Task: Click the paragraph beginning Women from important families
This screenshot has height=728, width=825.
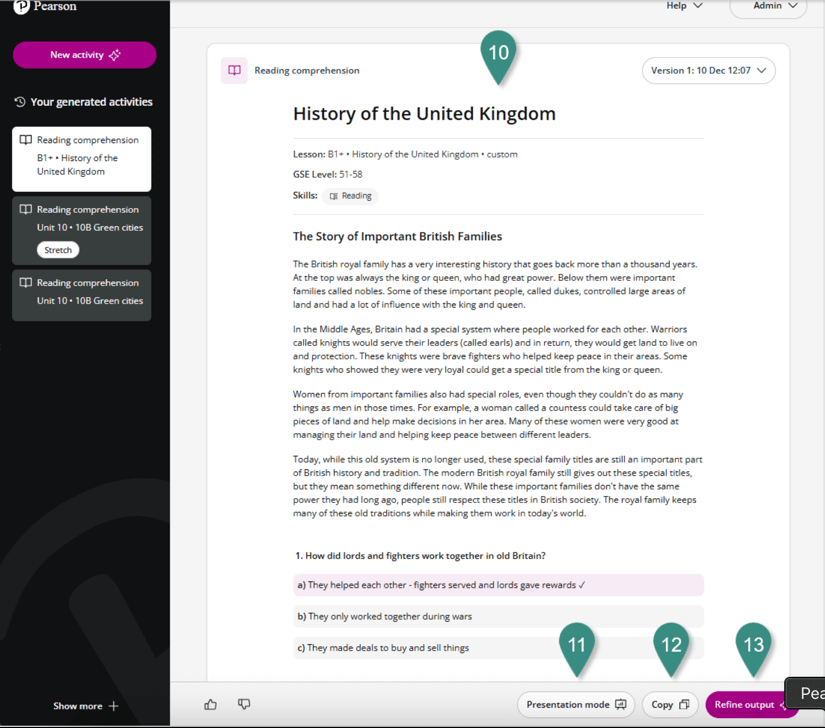Action: [x=488, y=414]
